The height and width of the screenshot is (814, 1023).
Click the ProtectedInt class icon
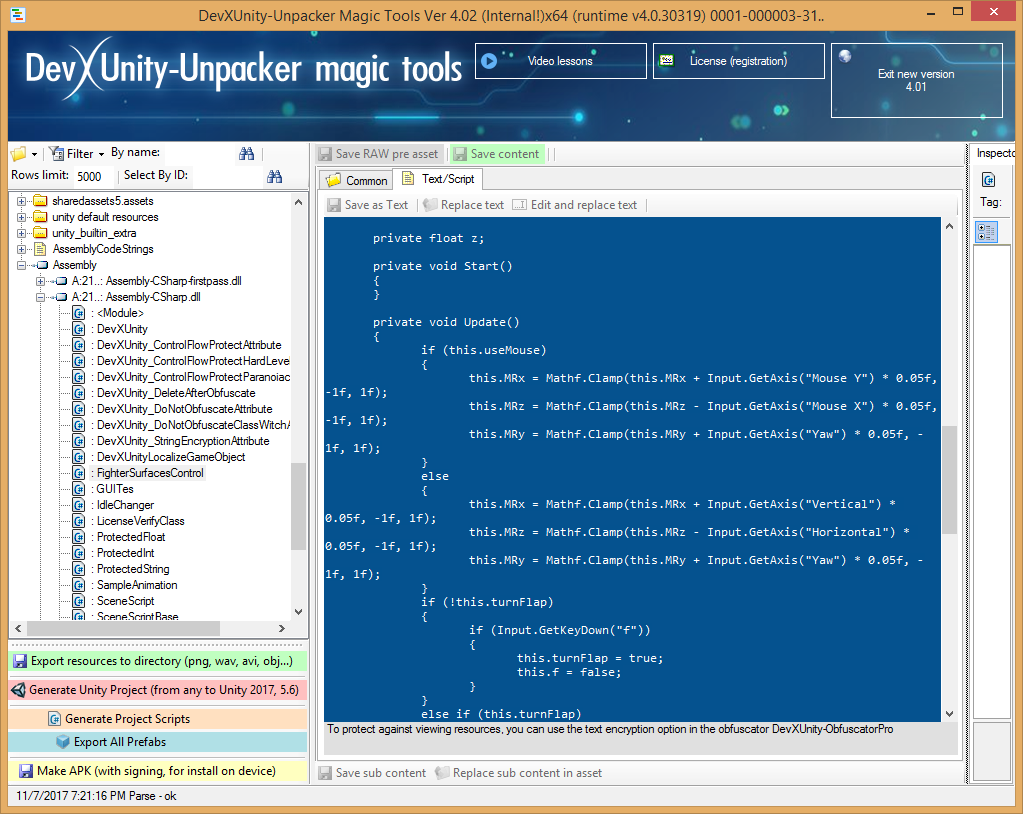tap(78, 553)
